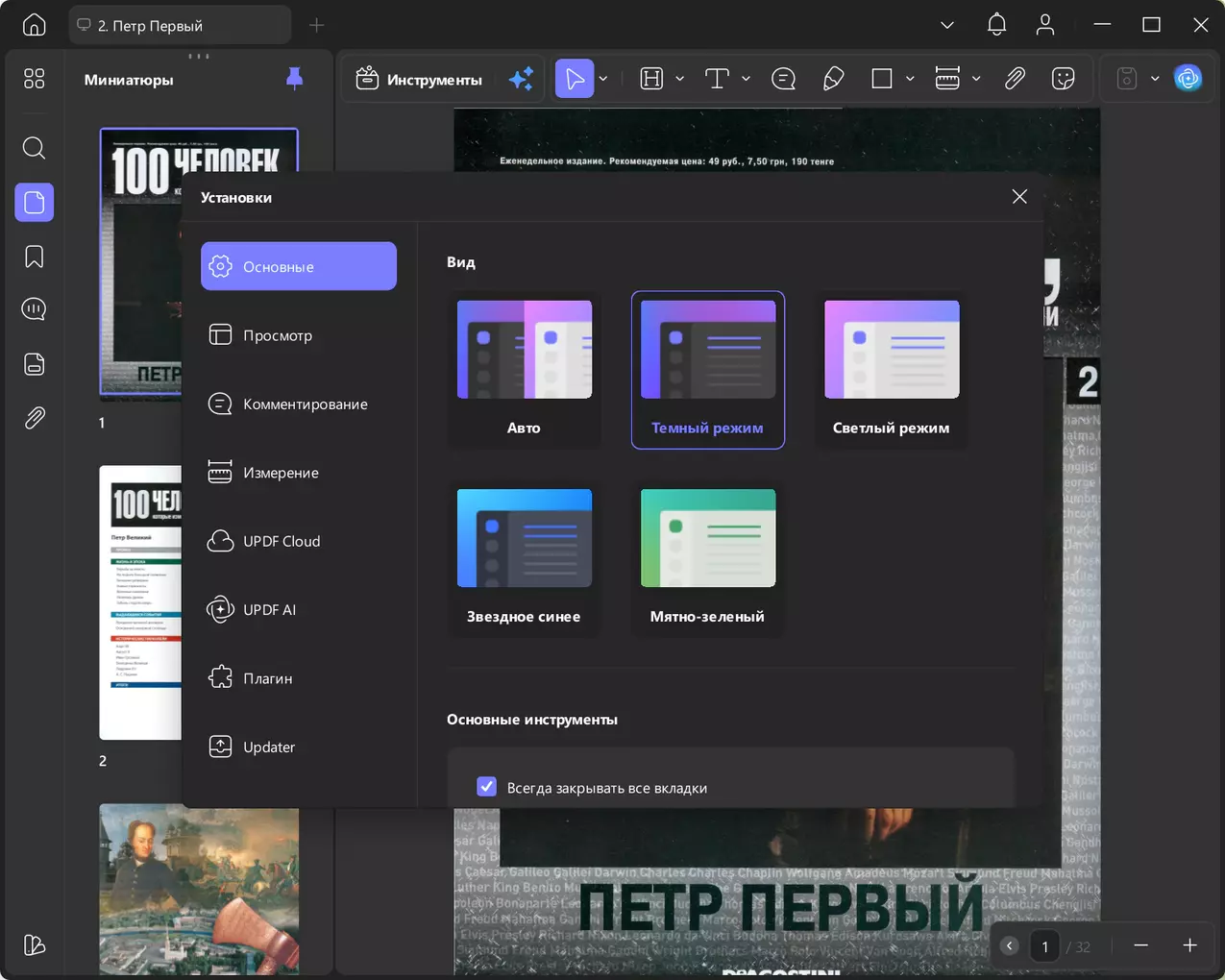Viewport: 1225px width, 980px height.
Task: Click the save icon in toolbar
Action: click(x=1127, y=79)
